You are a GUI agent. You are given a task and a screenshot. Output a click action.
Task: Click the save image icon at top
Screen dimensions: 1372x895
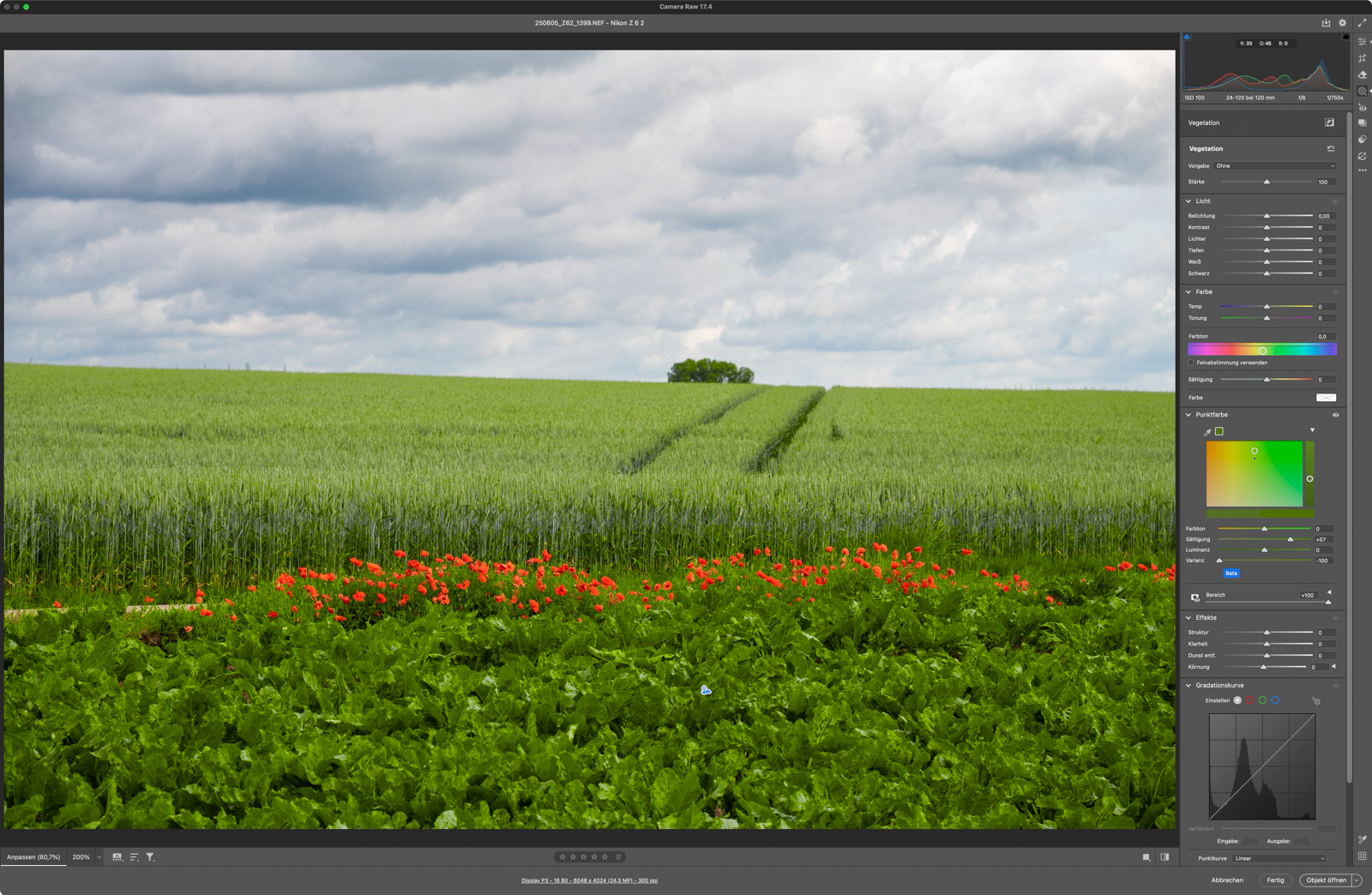coord(1326,23)
